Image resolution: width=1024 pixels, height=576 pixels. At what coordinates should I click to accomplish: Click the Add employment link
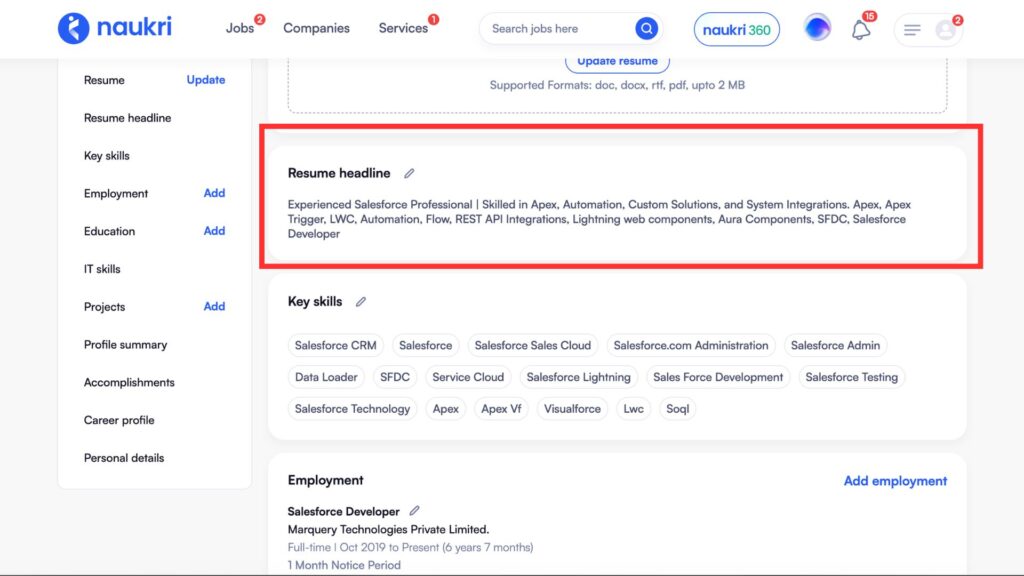(x=895, y=481)
